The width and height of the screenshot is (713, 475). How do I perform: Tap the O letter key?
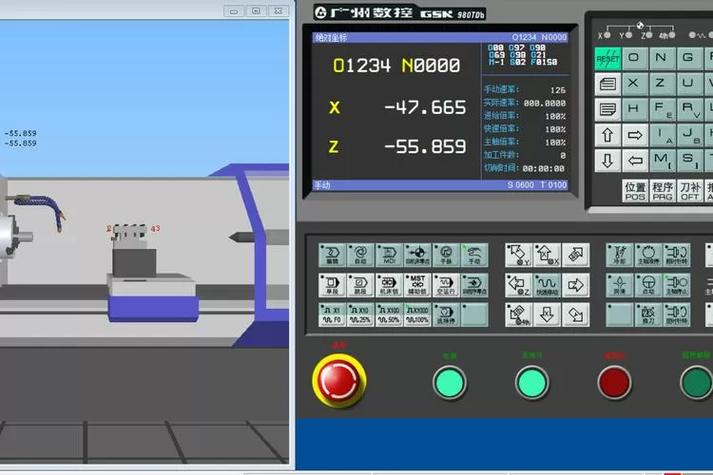coord(635,59)
